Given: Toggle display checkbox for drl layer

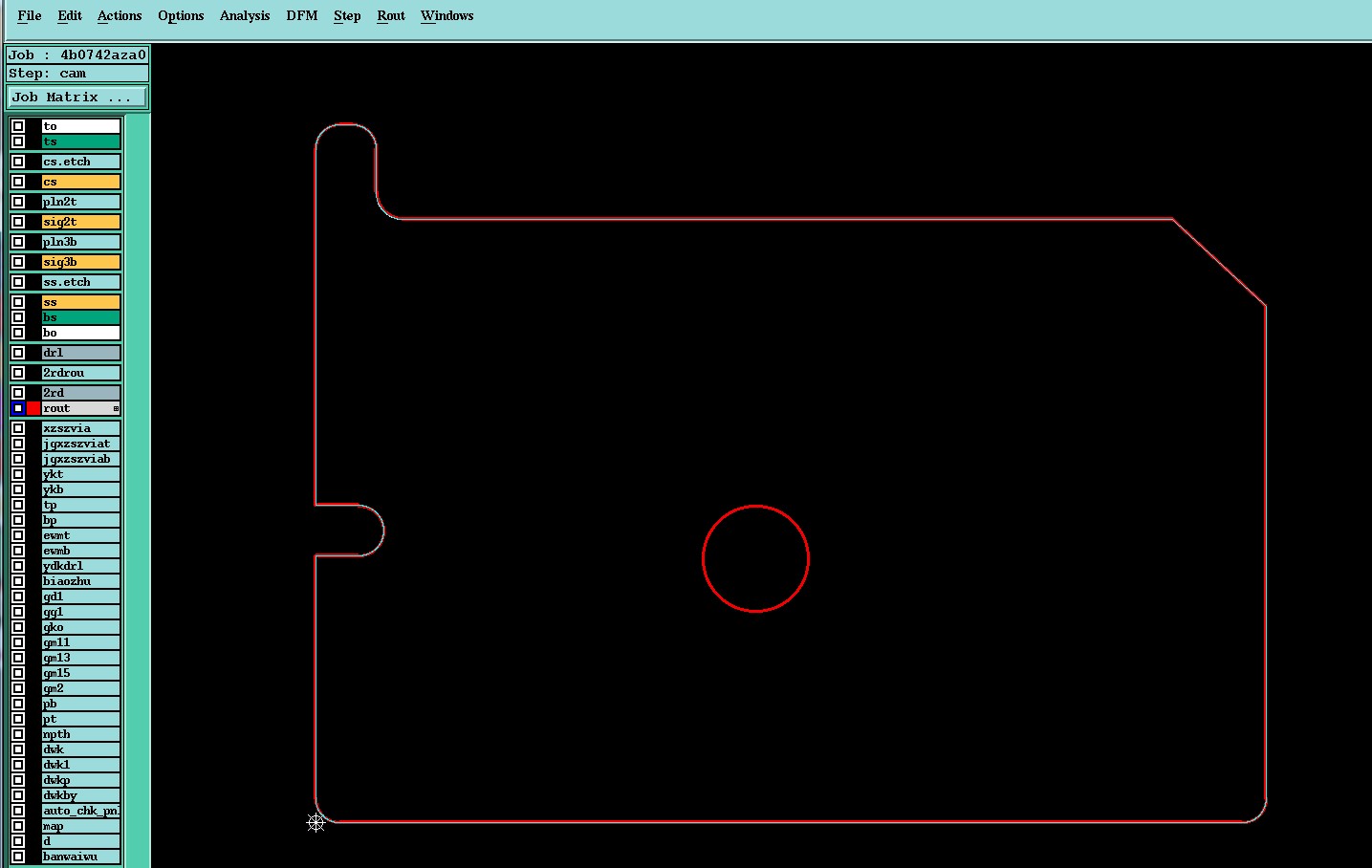Looking at the screenshot, I should (18, 353).
